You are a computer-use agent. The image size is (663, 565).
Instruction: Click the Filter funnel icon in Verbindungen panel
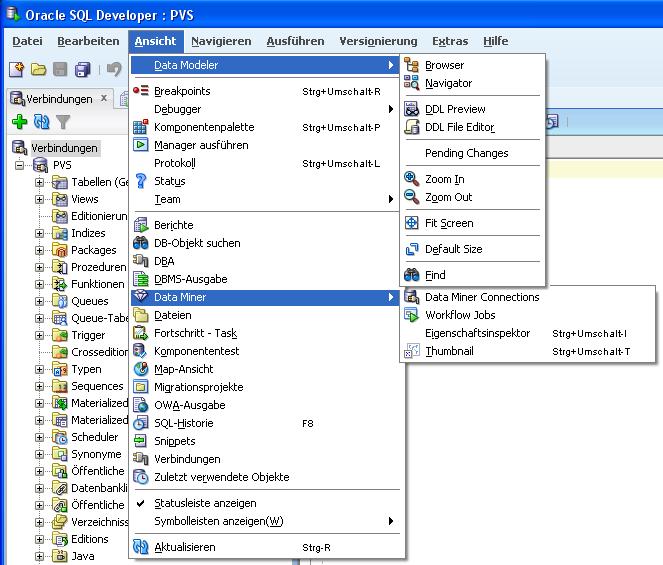click(63, 122)
